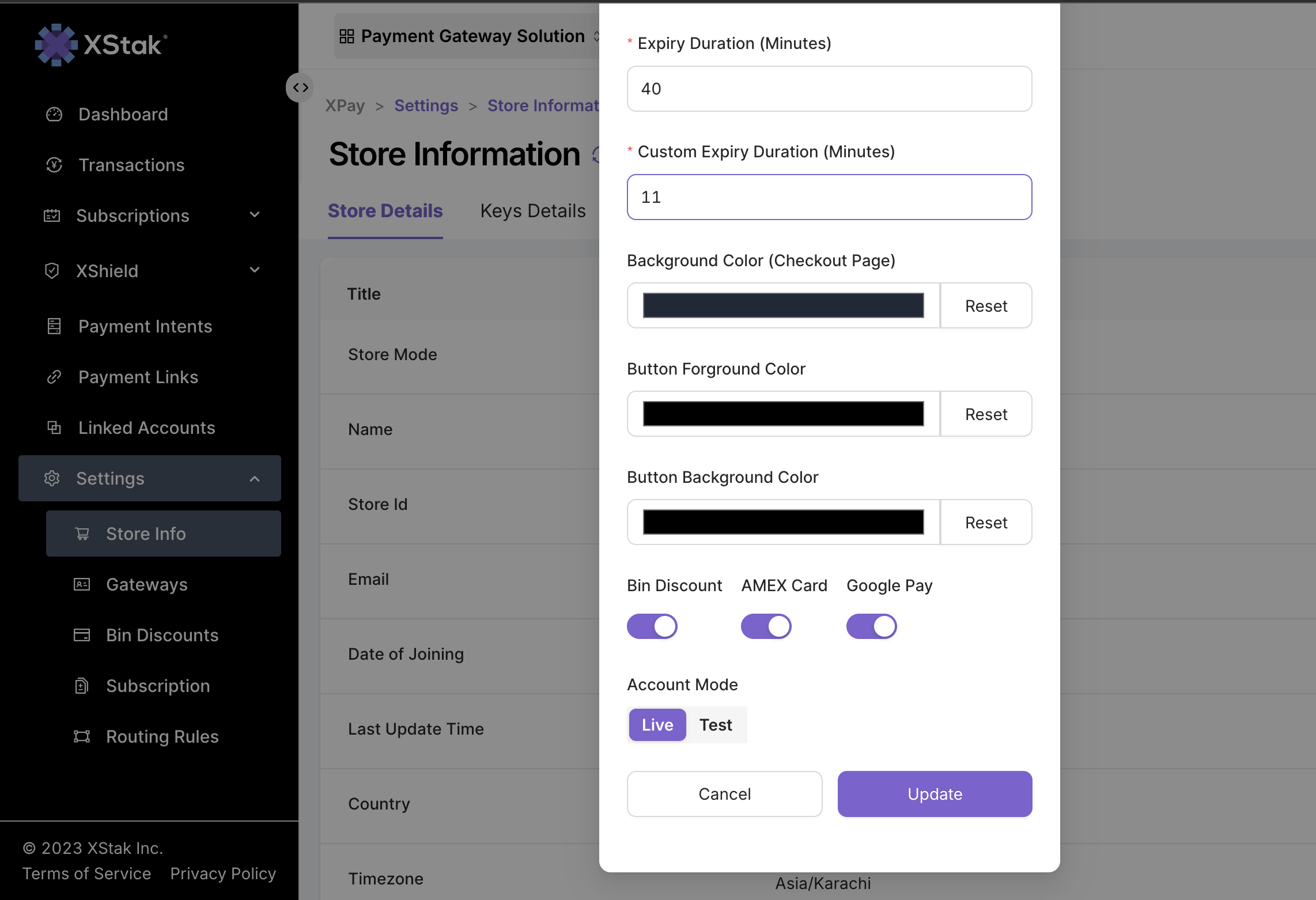Click the Linked Accounts icon
This screenshot has height=900, width=1316.
(54, 428)
